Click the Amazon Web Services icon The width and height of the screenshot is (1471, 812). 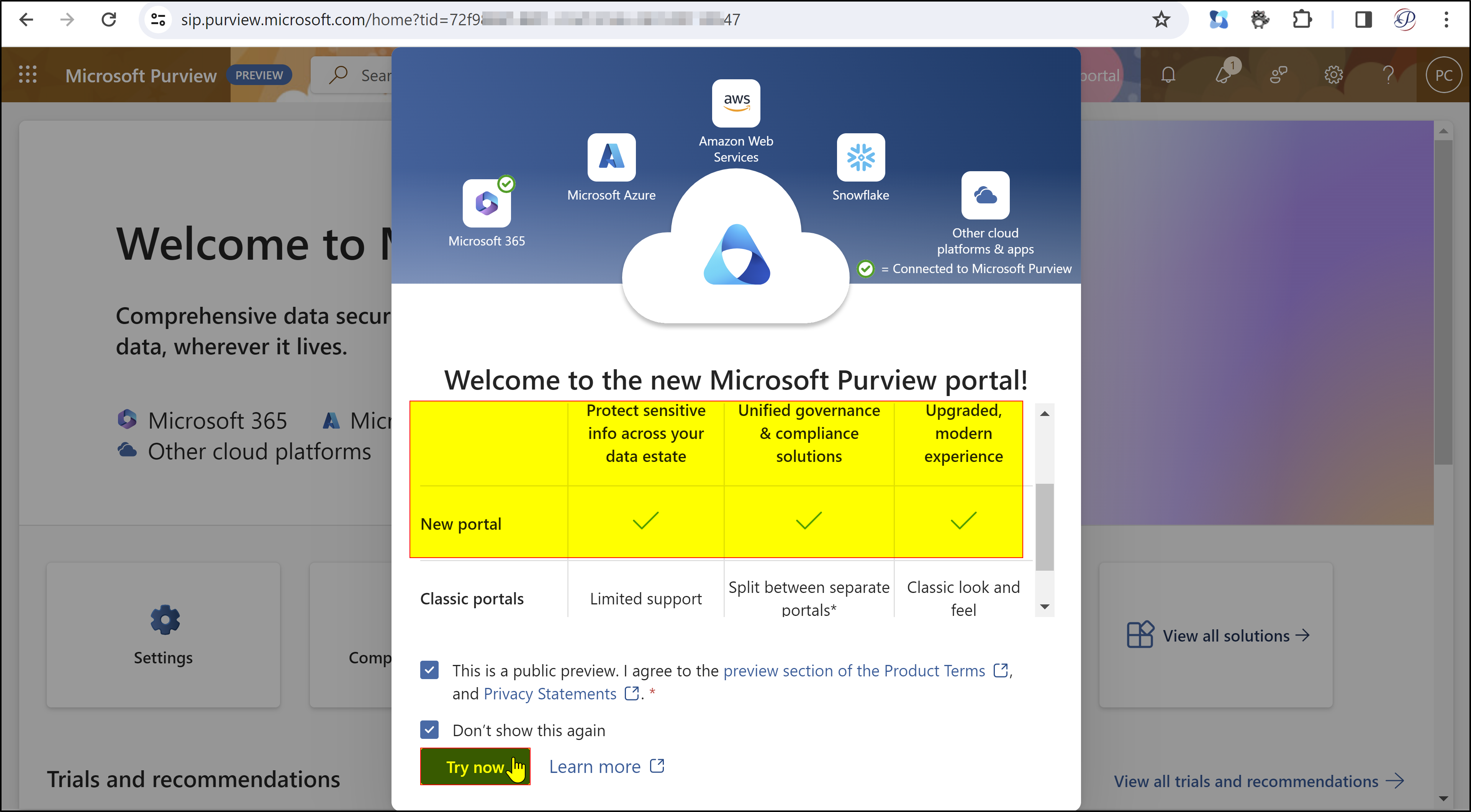coord(736,103)
